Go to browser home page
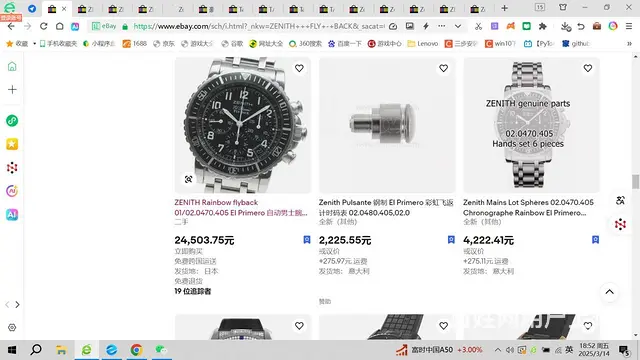Screen dimensions: 640x360 [60, 27]
